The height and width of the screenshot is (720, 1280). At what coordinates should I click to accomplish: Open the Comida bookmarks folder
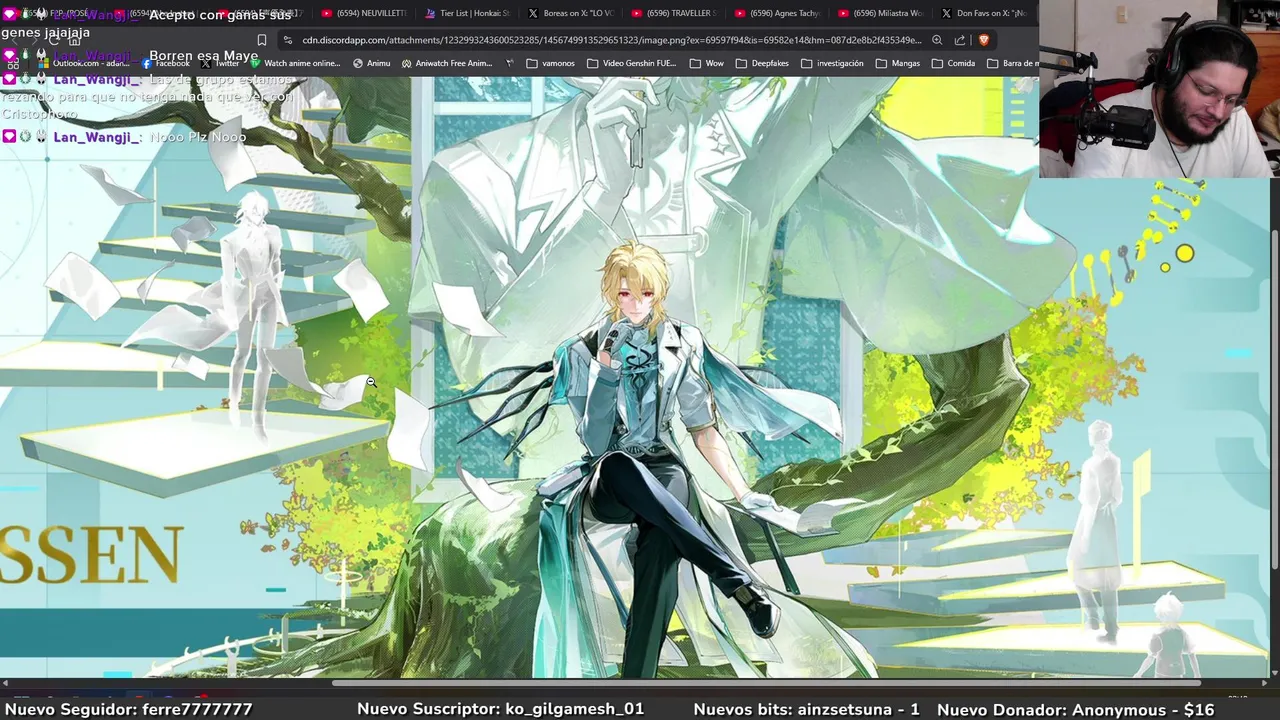pyautogui.click(x=953, y=63)
